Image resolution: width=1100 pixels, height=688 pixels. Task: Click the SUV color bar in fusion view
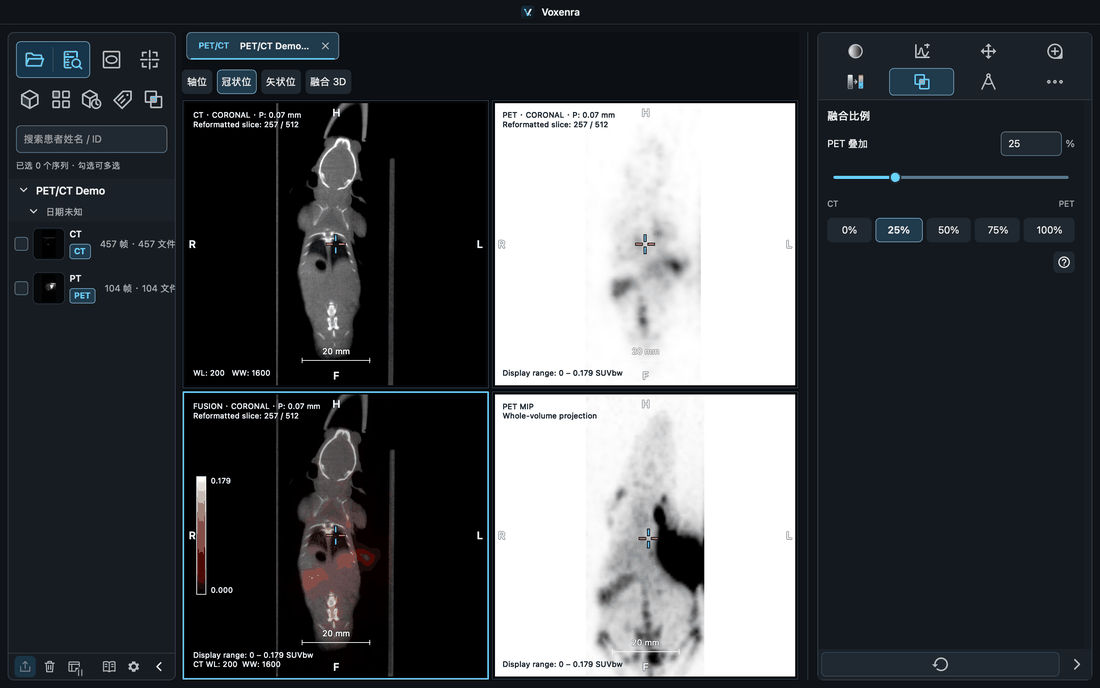[x=201, y=535]
